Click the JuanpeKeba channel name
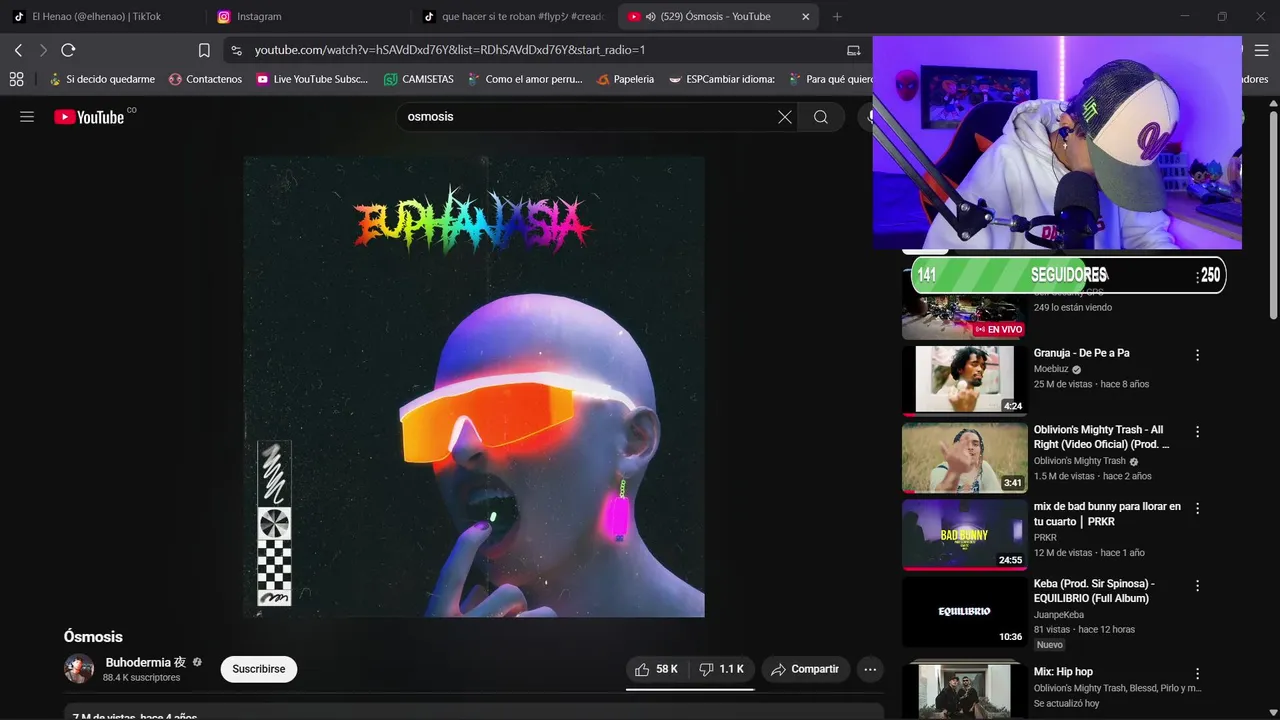1280x720 pixels. pyautogui.click(x=1058, y=615)
